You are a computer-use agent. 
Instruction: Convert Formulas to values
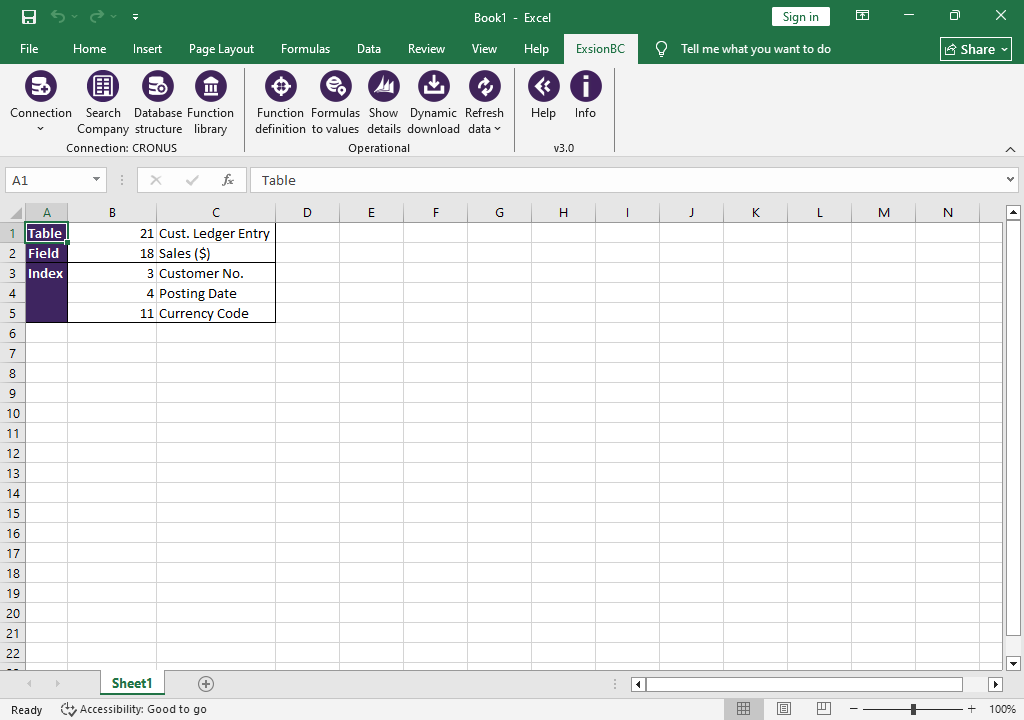click(335, 103)
